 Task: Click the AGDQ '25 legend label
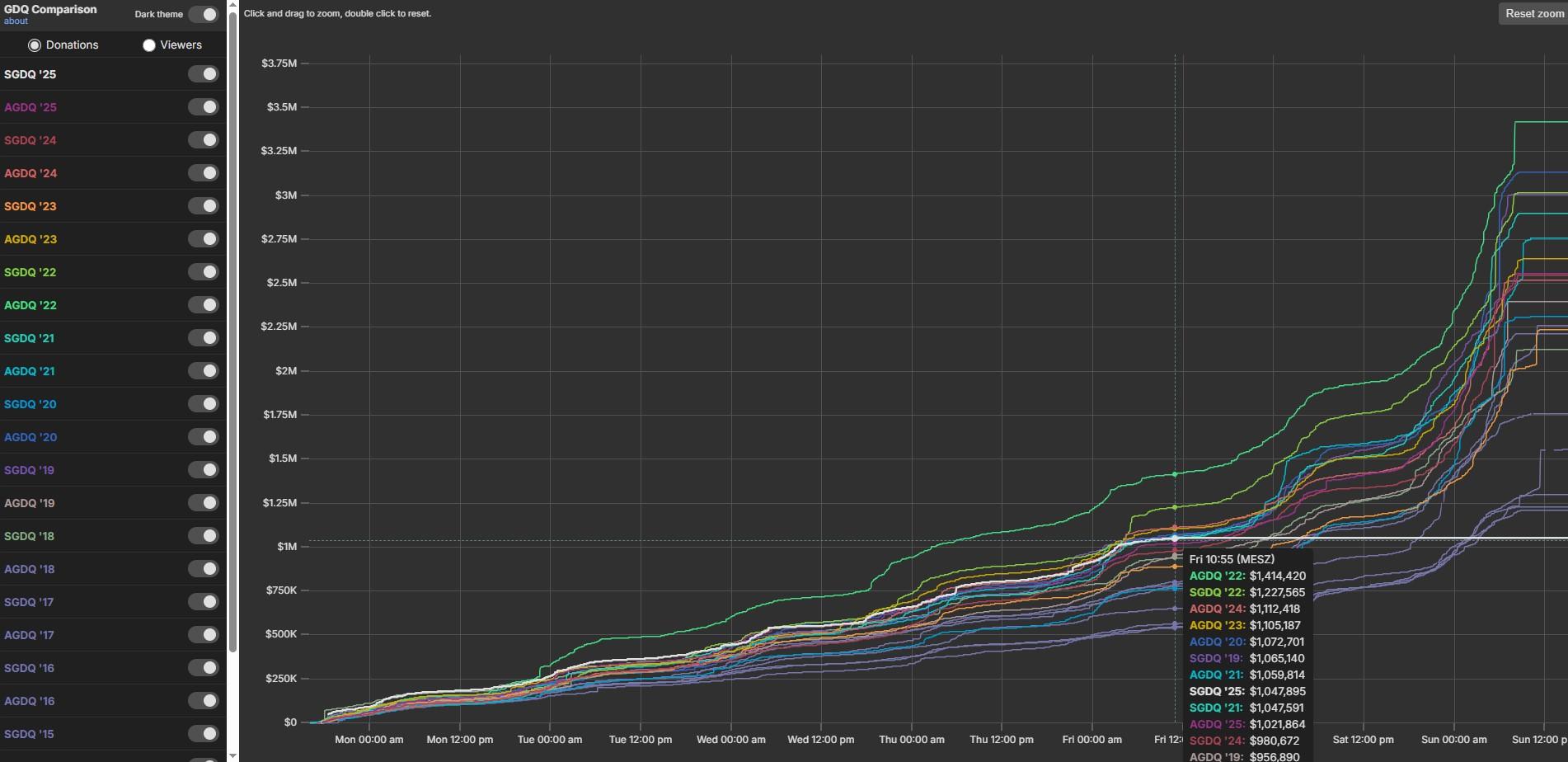[31, 107]
